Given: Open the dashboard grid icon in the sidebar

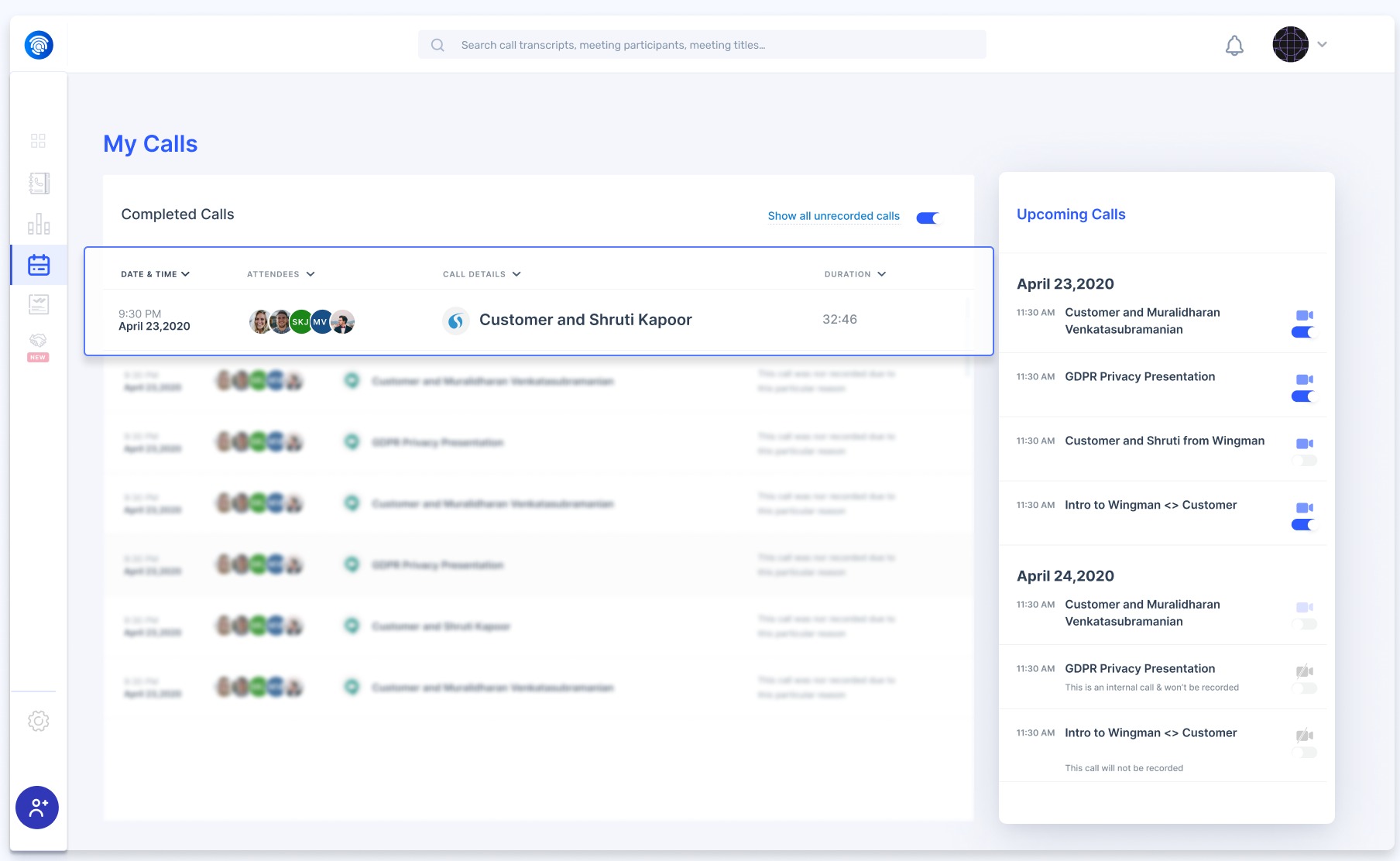Looking at the screenshot, I should coord(38,141).
